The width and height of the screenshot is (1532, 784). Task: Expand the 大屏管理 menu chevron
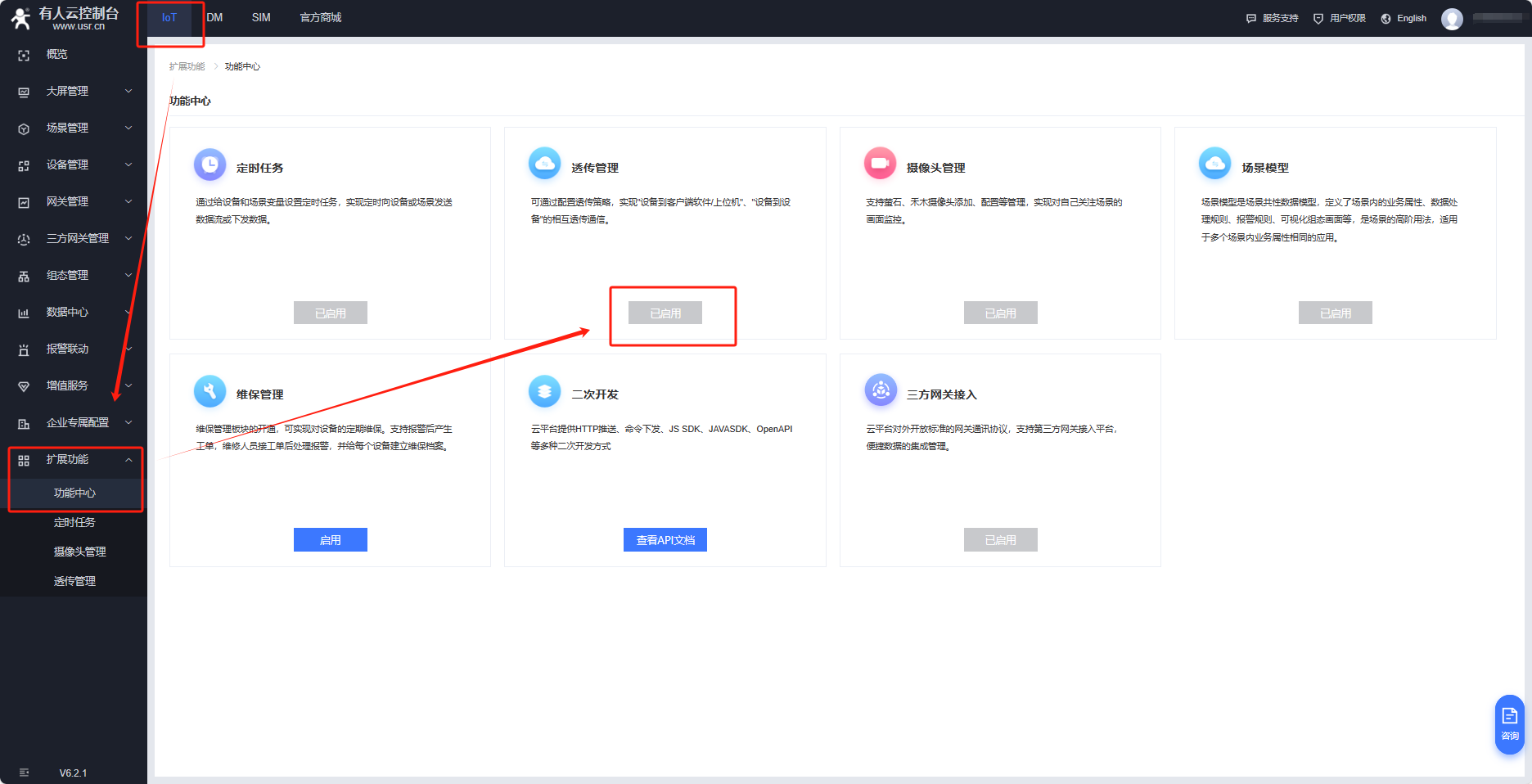point(128,91)
